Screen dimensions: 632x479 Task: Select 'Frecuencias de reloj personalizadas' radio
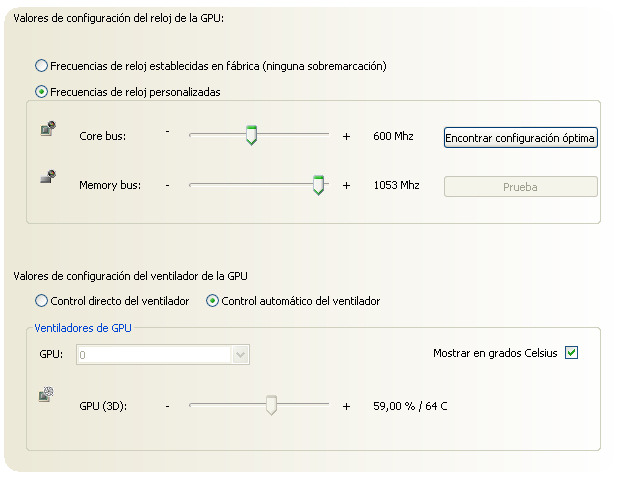click(x=41, y=92)
